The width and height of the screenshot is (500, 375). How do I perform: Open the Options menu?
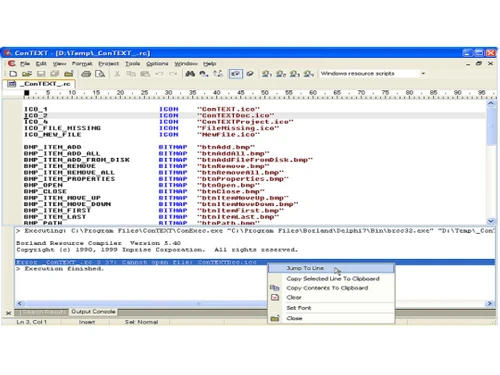pyautogui.click(x=157, y=63)
